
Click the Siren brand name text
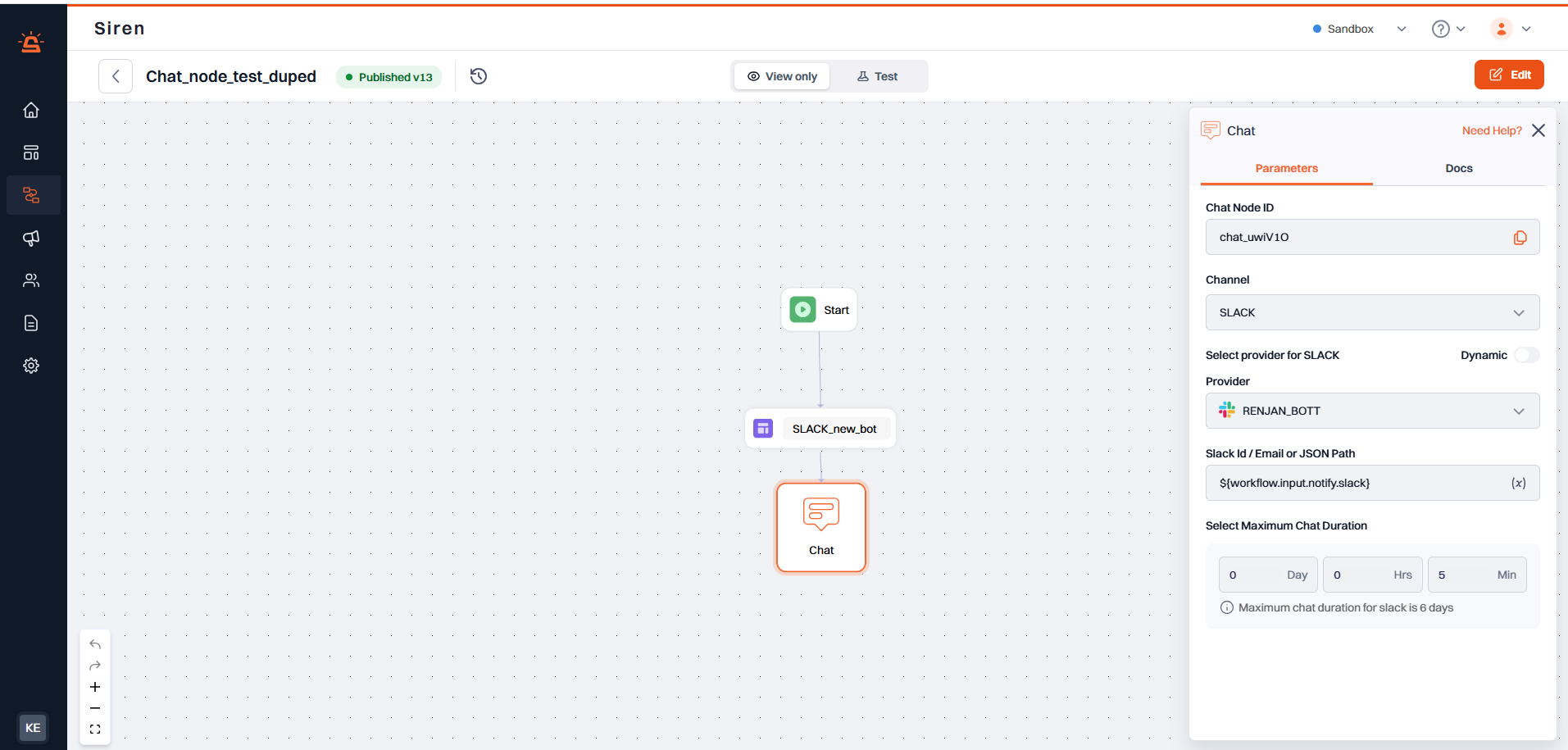click(x=120, y=28)
